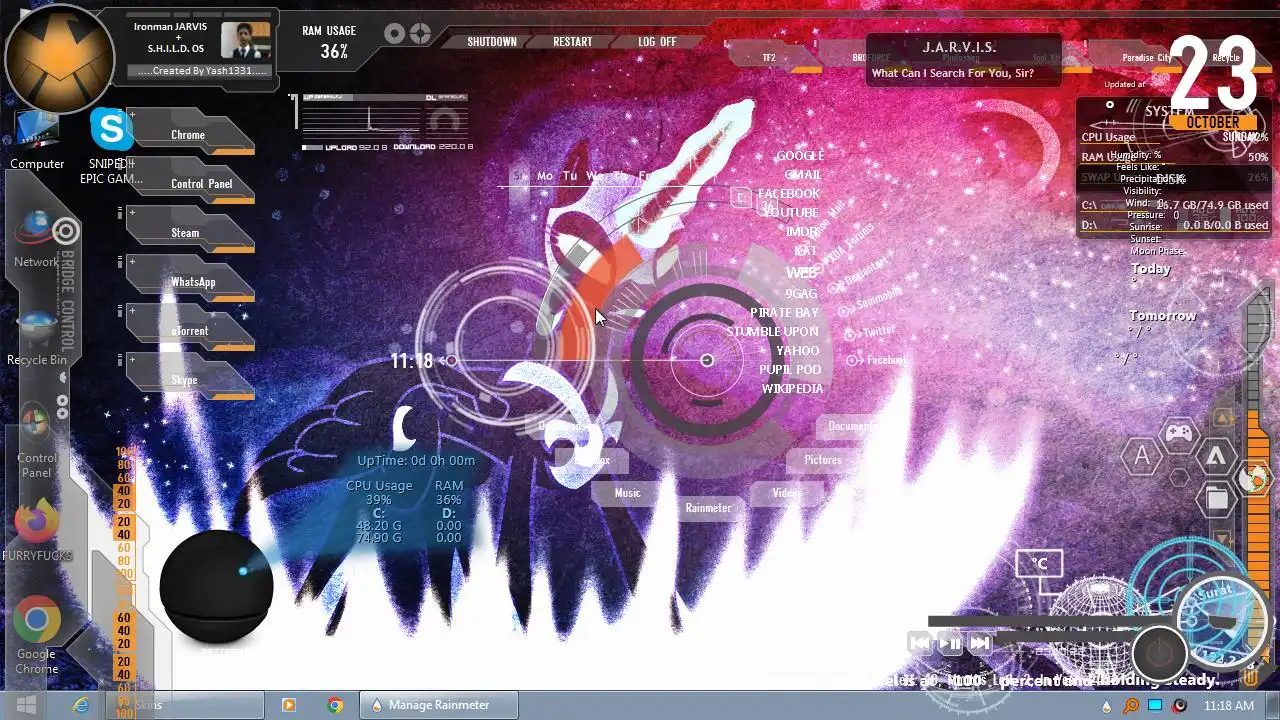Image resolution: width=1280 pixels, height=720 pixels.
Task: Open the FACEBOOK link
Action: [789, 194]
